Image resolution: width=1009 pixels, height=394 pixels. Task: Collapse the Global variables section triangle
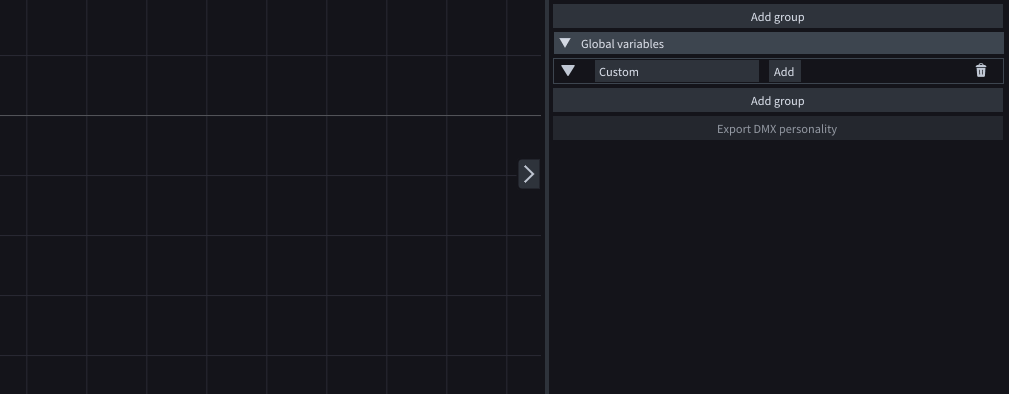(565, 43)
